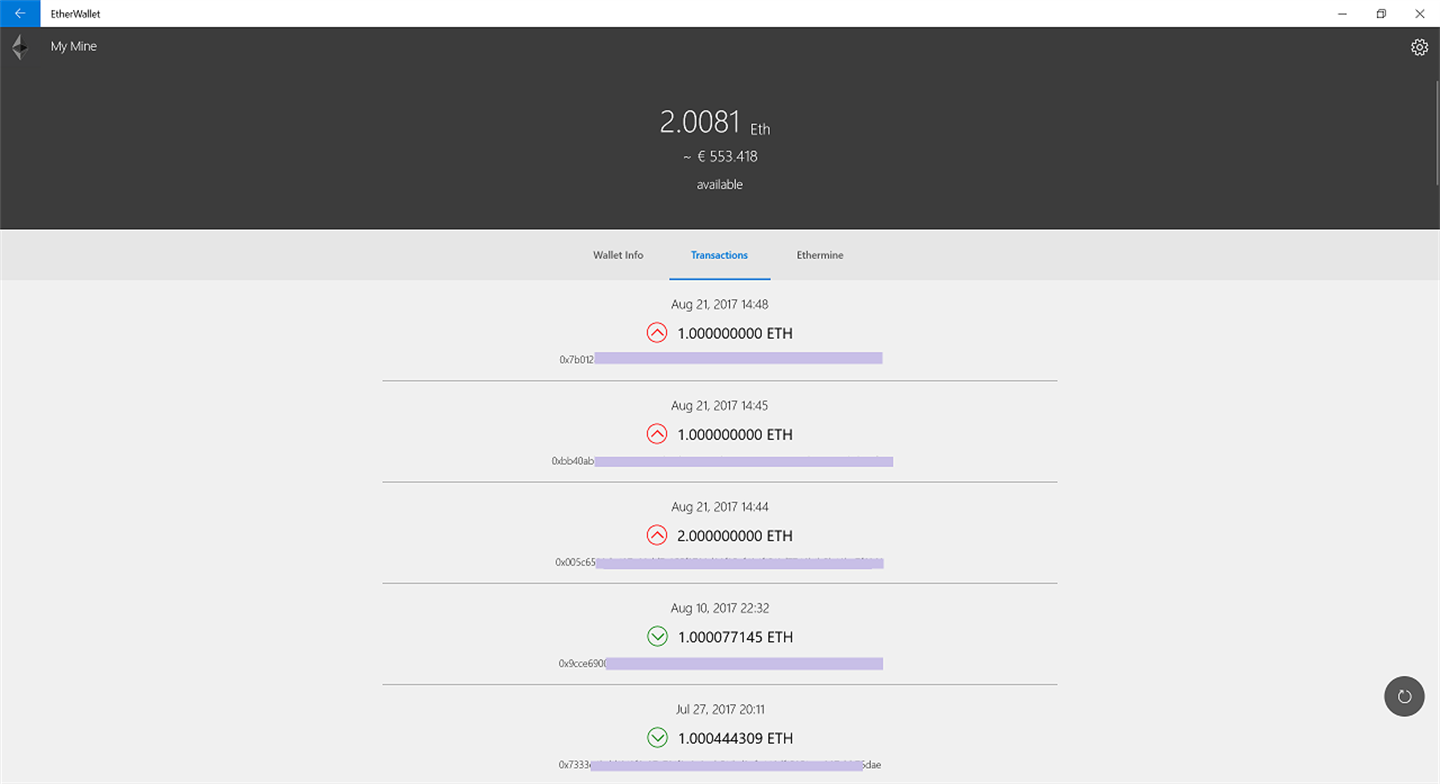
Task: Click green incoming arrow of 1.000077145 ETH
Action: (x=657, y=636)
